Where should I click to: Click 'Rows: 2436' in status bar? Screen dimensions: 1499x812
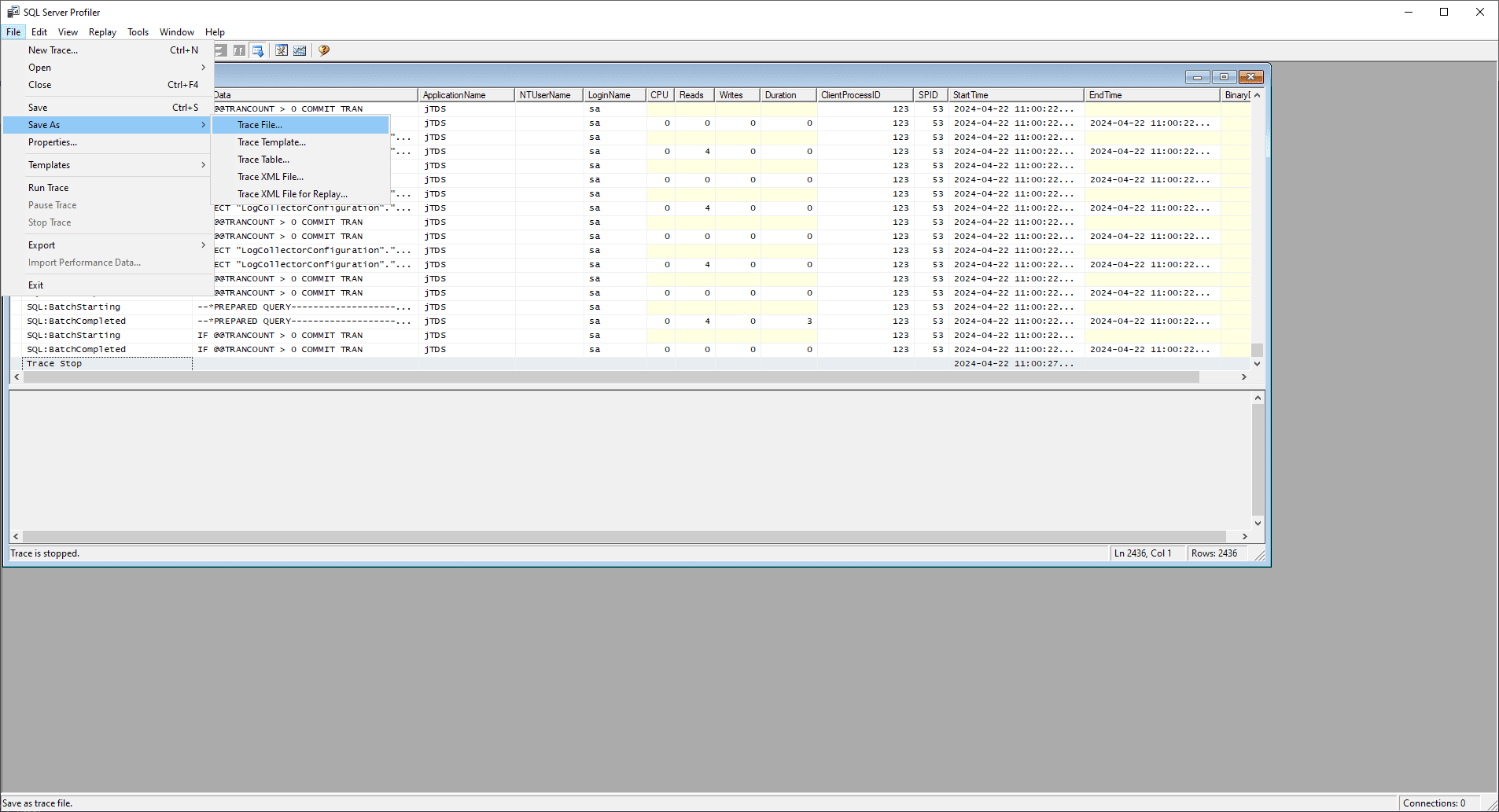[x=1214, y=553]
